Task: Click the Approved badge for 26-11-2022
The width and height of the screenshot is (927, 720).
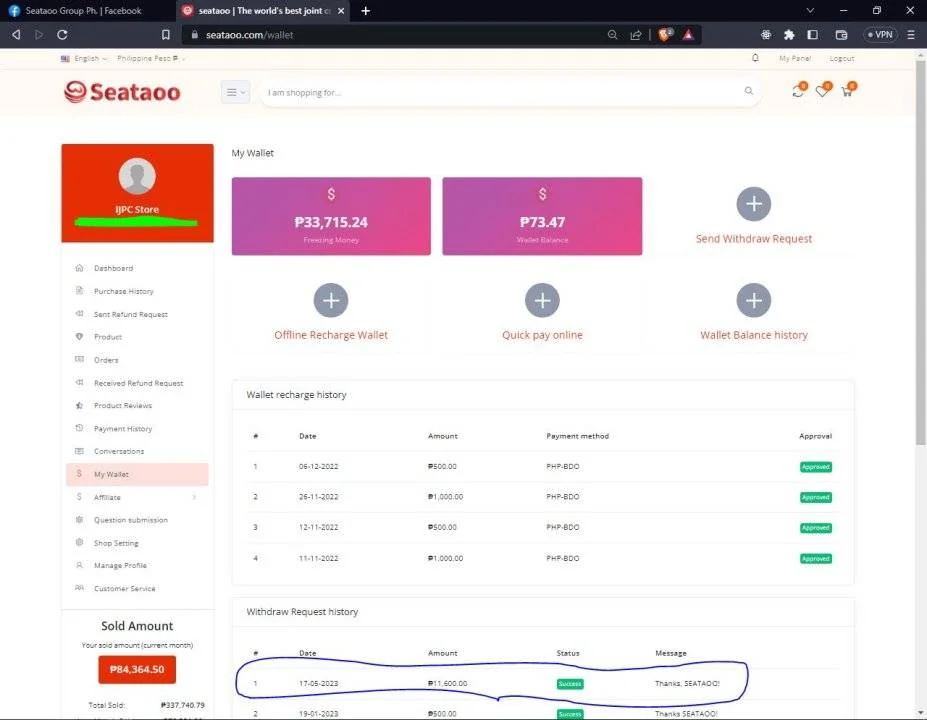Action: (x=816, y=497)
